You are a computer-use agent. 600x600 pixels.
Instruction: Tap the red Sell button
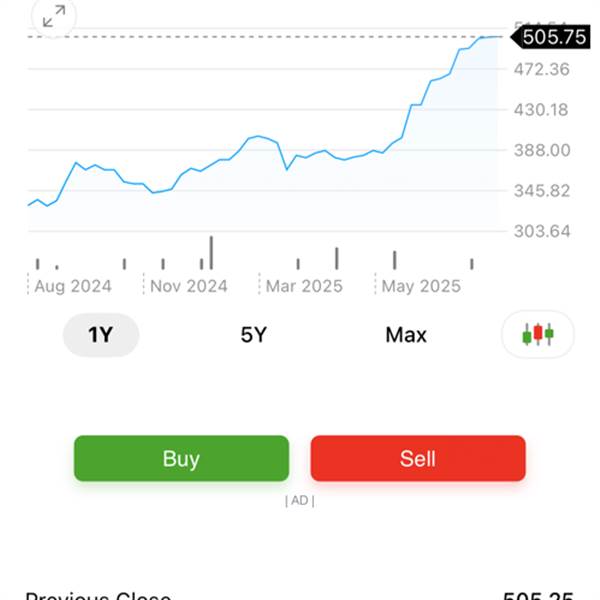pyautogui.click(x=418, y=458)
